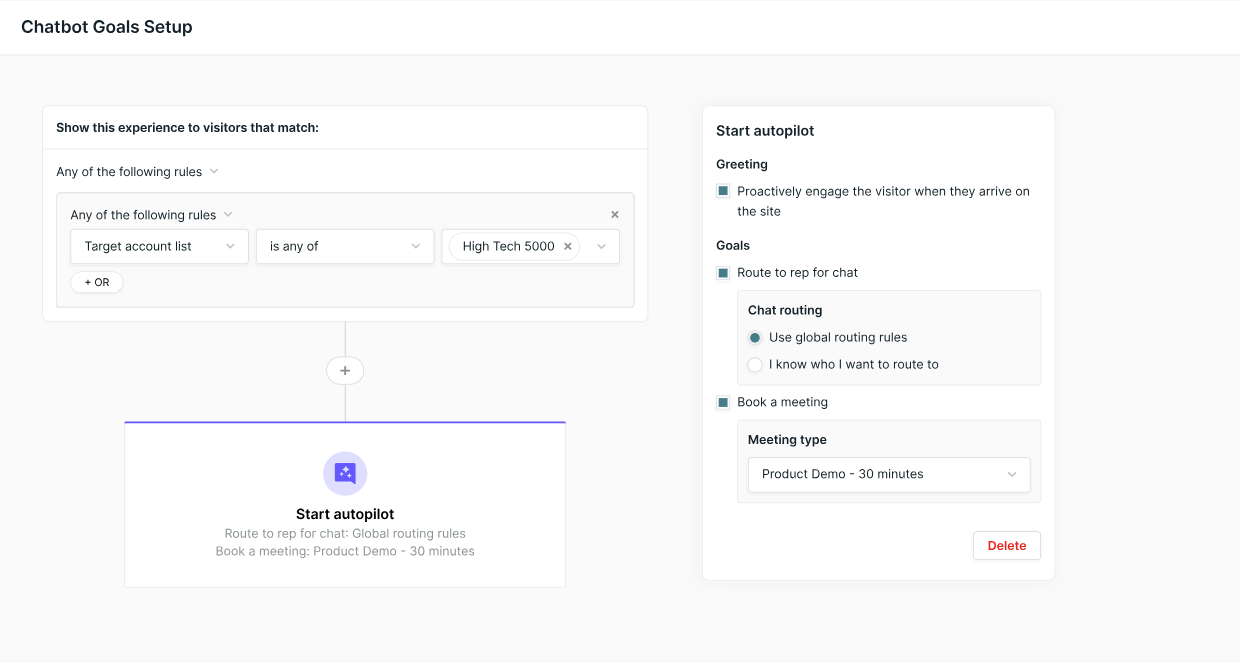The width and height of the screenshot is (1240, 663).
Task: Expand the account list value dropdown arrow
Action: 602,247
